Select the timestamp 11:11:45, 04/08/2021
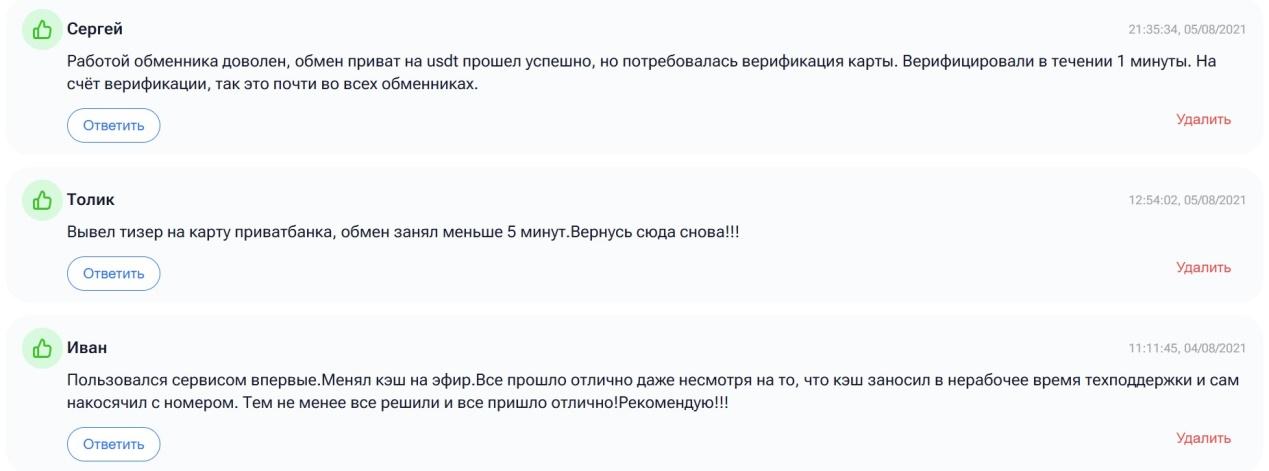The image size is (1269, 471). point(1187,348)
